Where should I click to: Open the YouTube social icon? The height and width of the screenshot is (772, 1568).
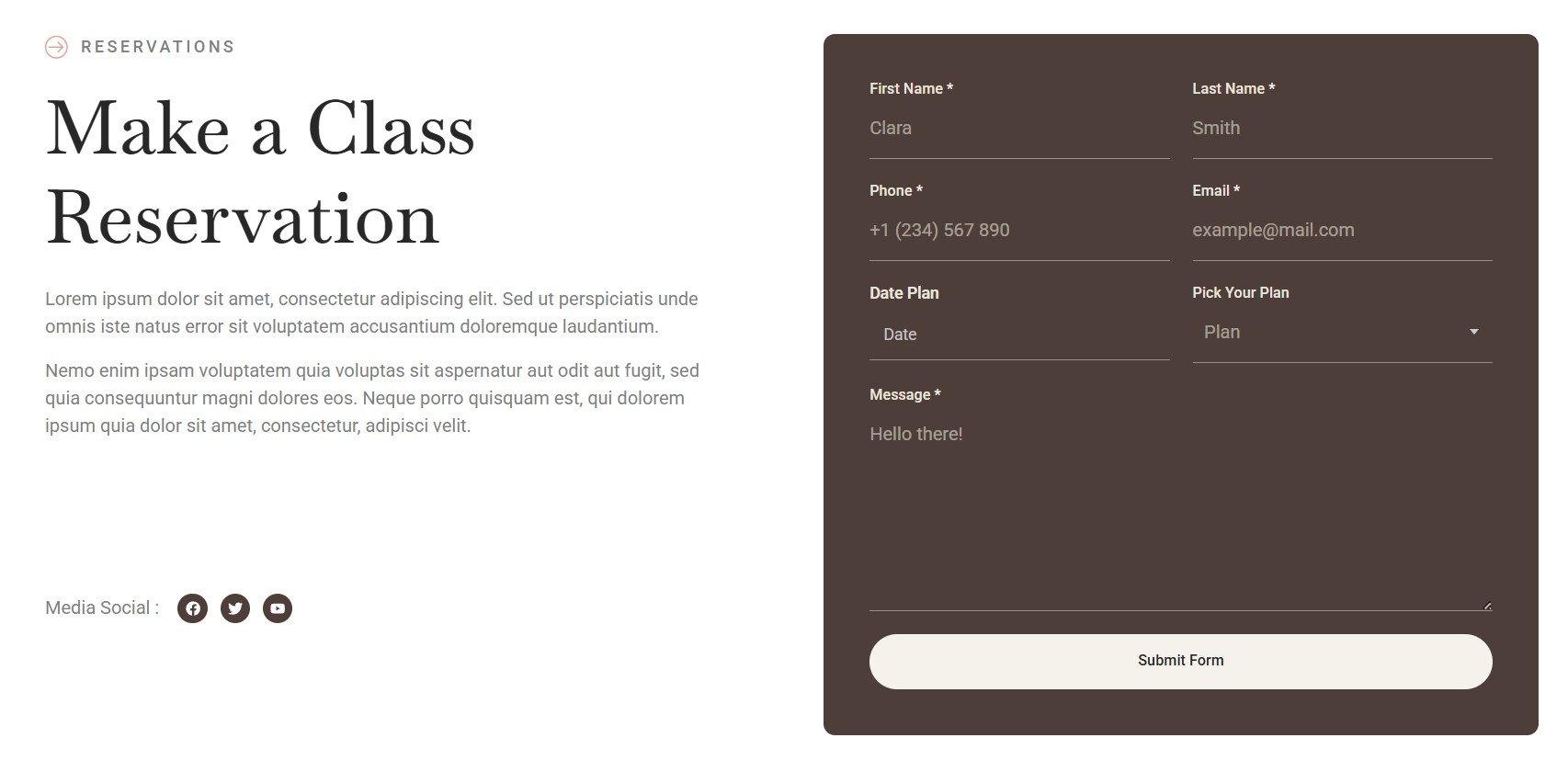click(x=278, y=608)
